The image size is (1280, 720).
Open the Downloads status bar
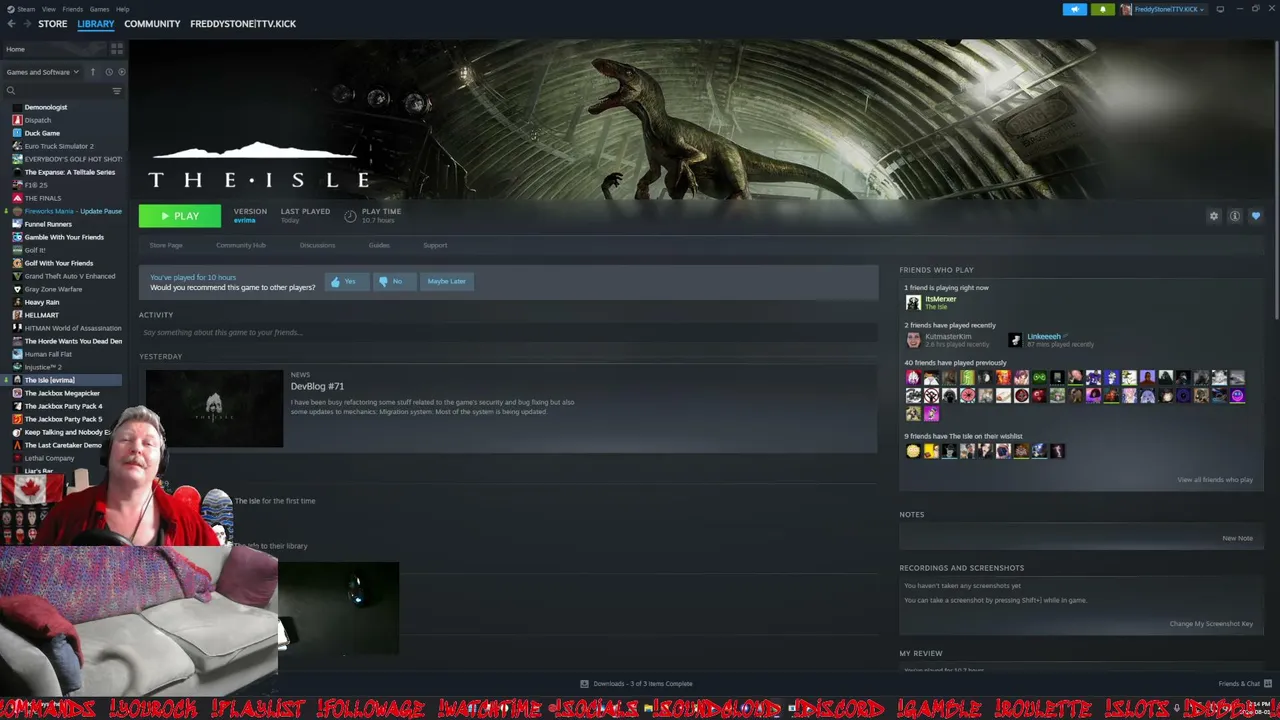point(637,684)
